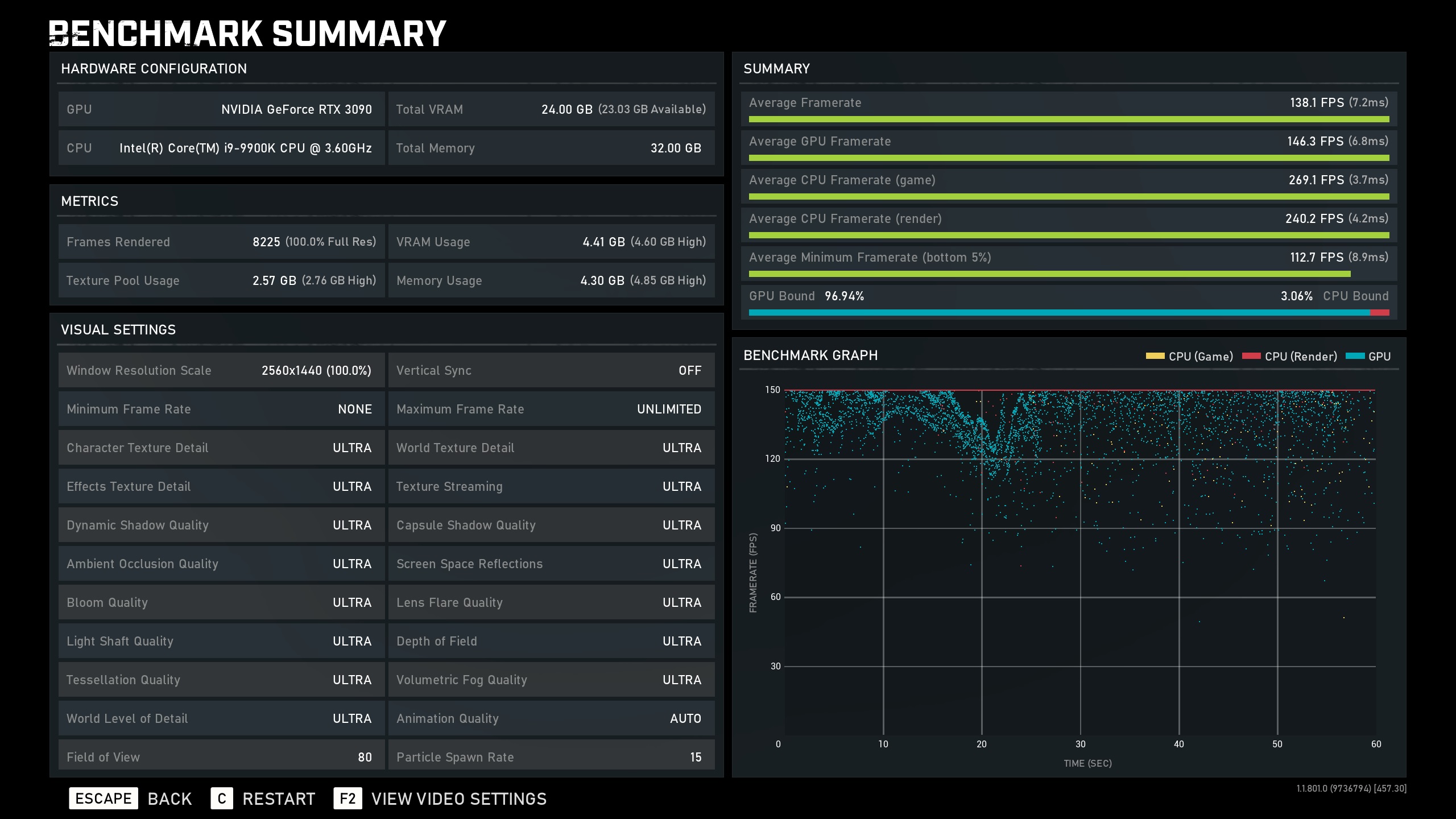The width and height of the screenshot is (1456, 819).
Task: Click the yellow CPU (Game) legend swatch
Action: pos(1155,356)
